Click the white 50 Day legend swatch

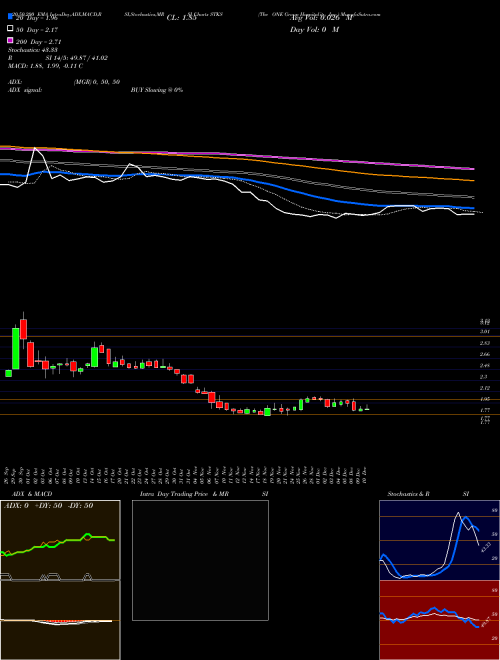[x=11, y=29]
